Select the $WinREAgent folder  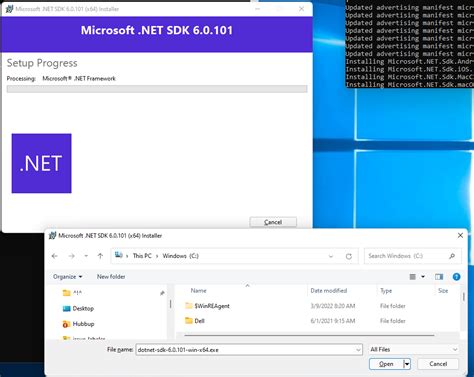[212, 306]
